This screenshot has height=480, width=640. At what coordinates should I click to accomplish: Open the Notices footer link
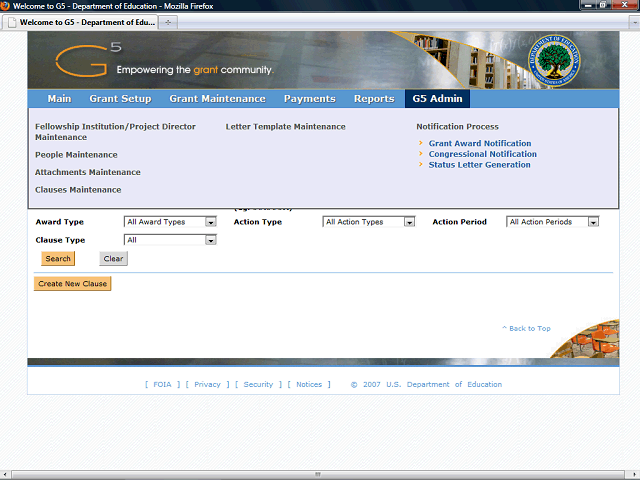[x=309, y=384]
